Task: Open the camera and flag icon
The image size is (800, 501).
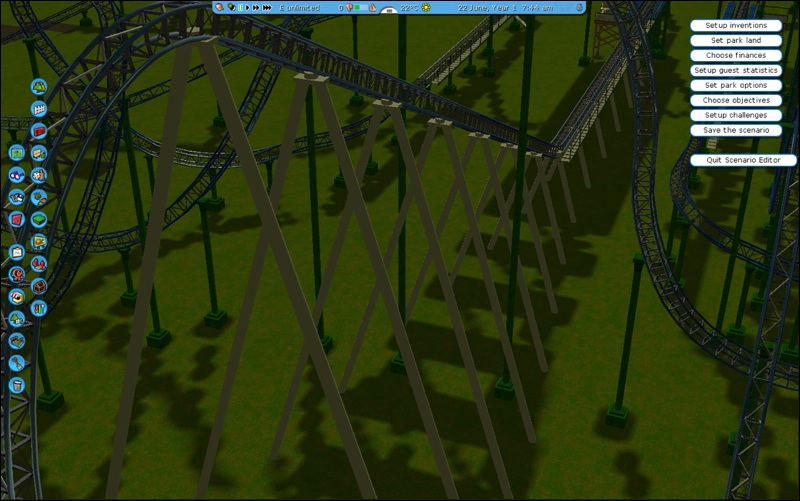Action: coord(17,197)
